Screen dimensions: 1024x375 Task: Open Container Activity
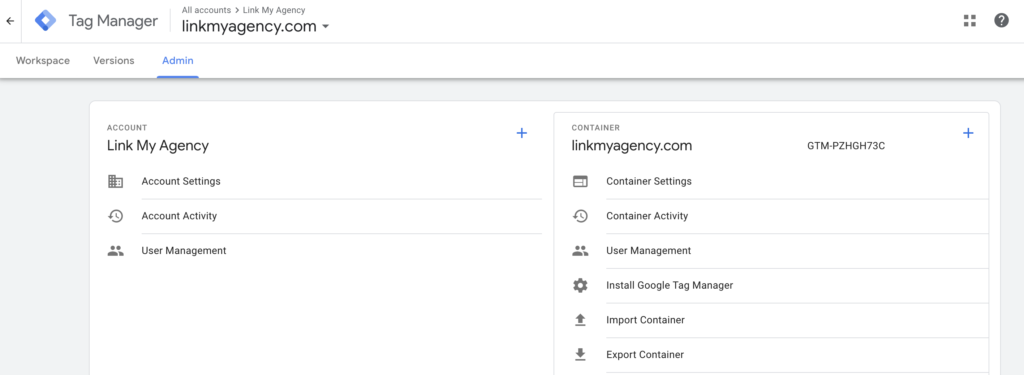(x=647, y=216)
